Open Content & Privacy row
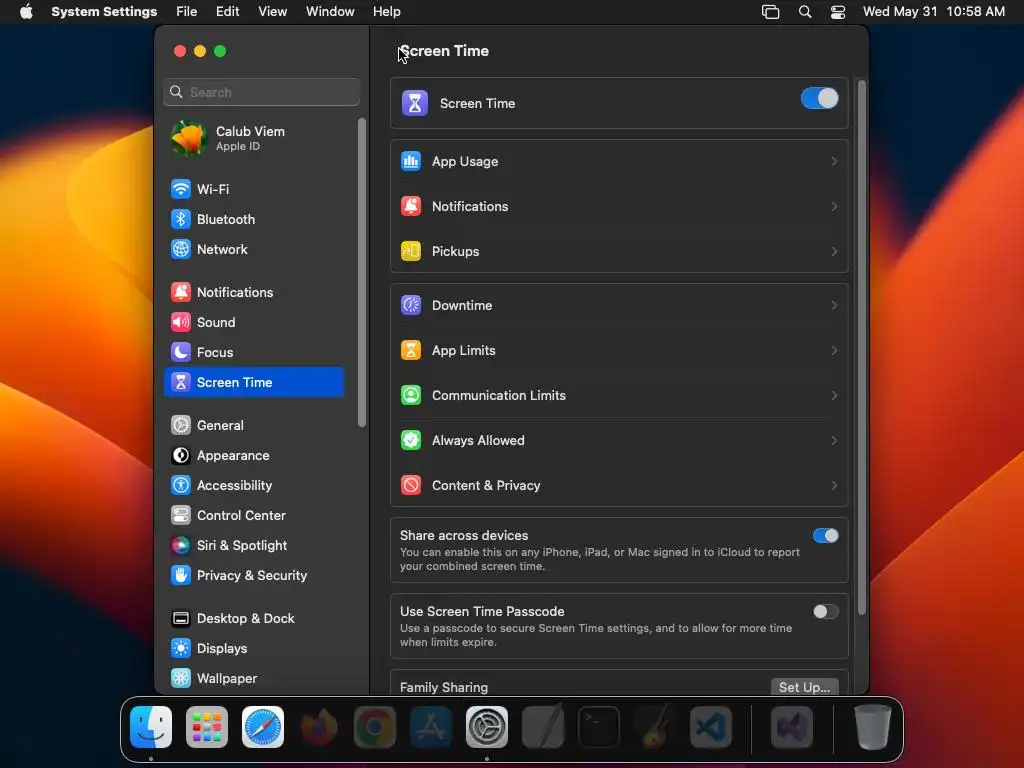 [619, 486]
